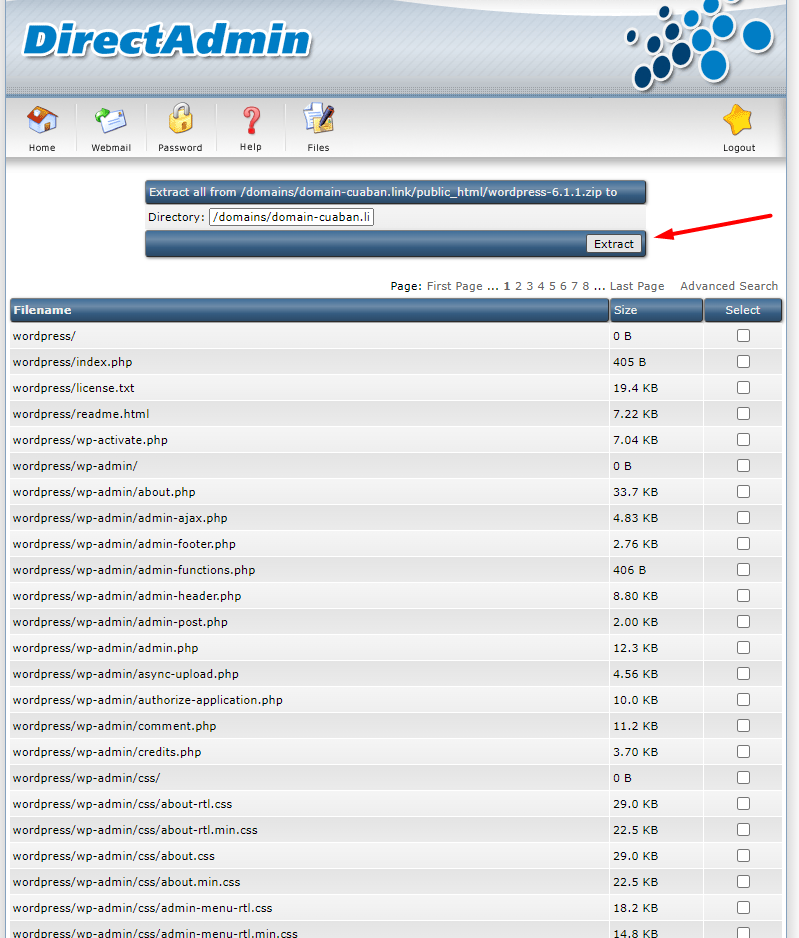Viewport: 799px width, 938px height.
Task: Go to page 8
Action: point(585,286)
